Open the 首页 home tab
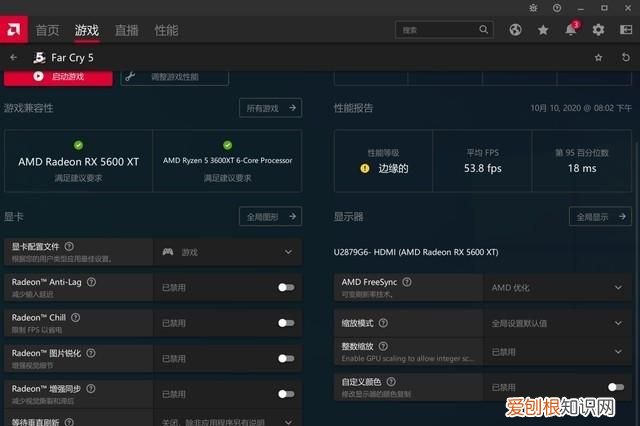The image size is (640, 426). coord(47,30)
